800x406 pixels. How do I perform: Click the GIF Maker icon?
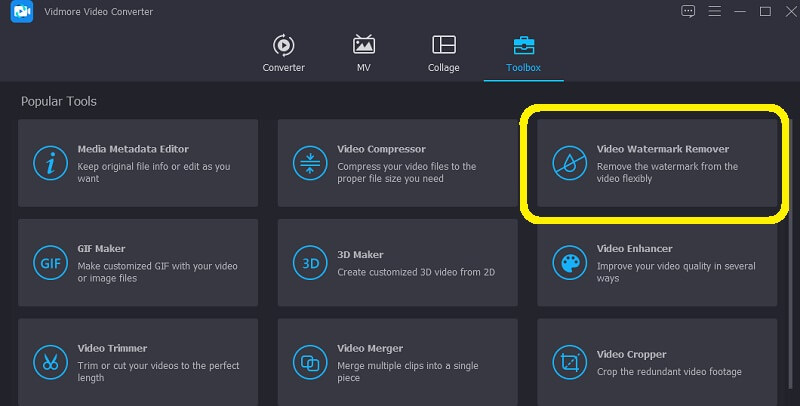click(x=51, y=263)
